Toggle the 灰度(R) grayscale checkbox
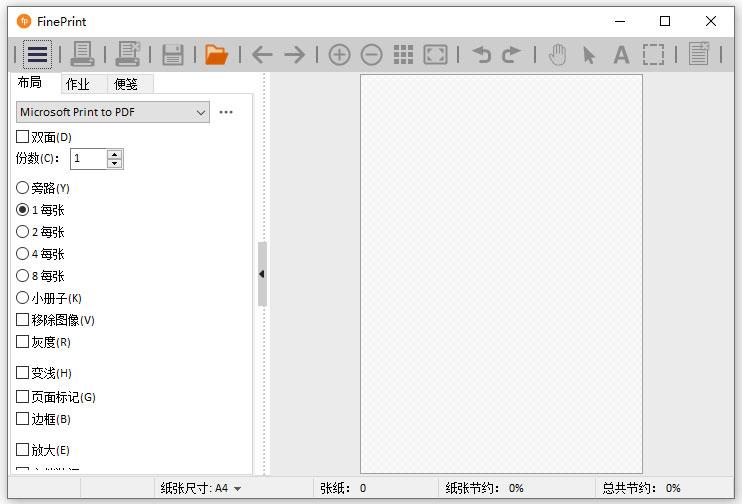 tap(22, 342)
